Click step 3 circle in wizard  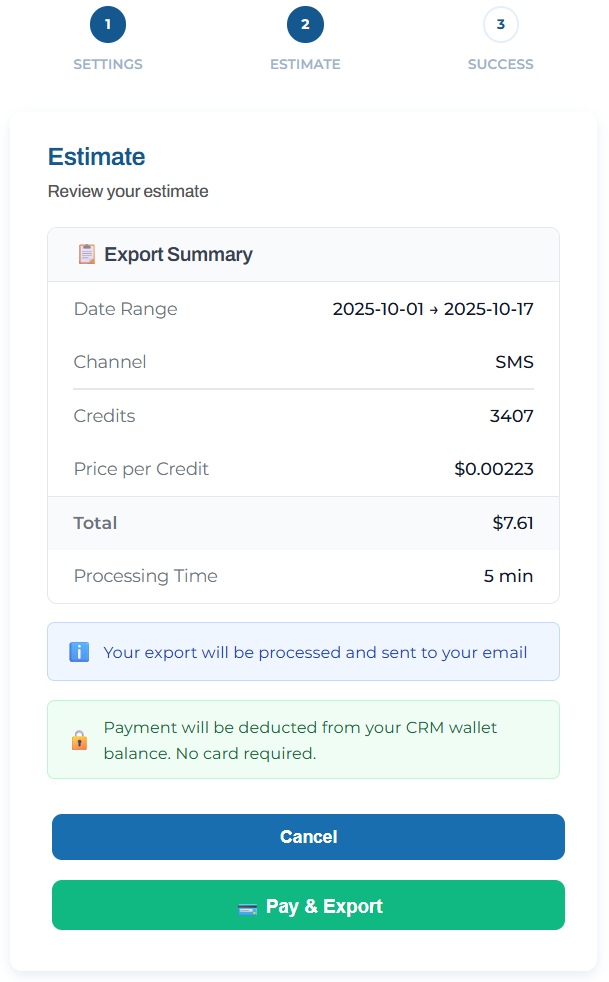tap(501, 24)
